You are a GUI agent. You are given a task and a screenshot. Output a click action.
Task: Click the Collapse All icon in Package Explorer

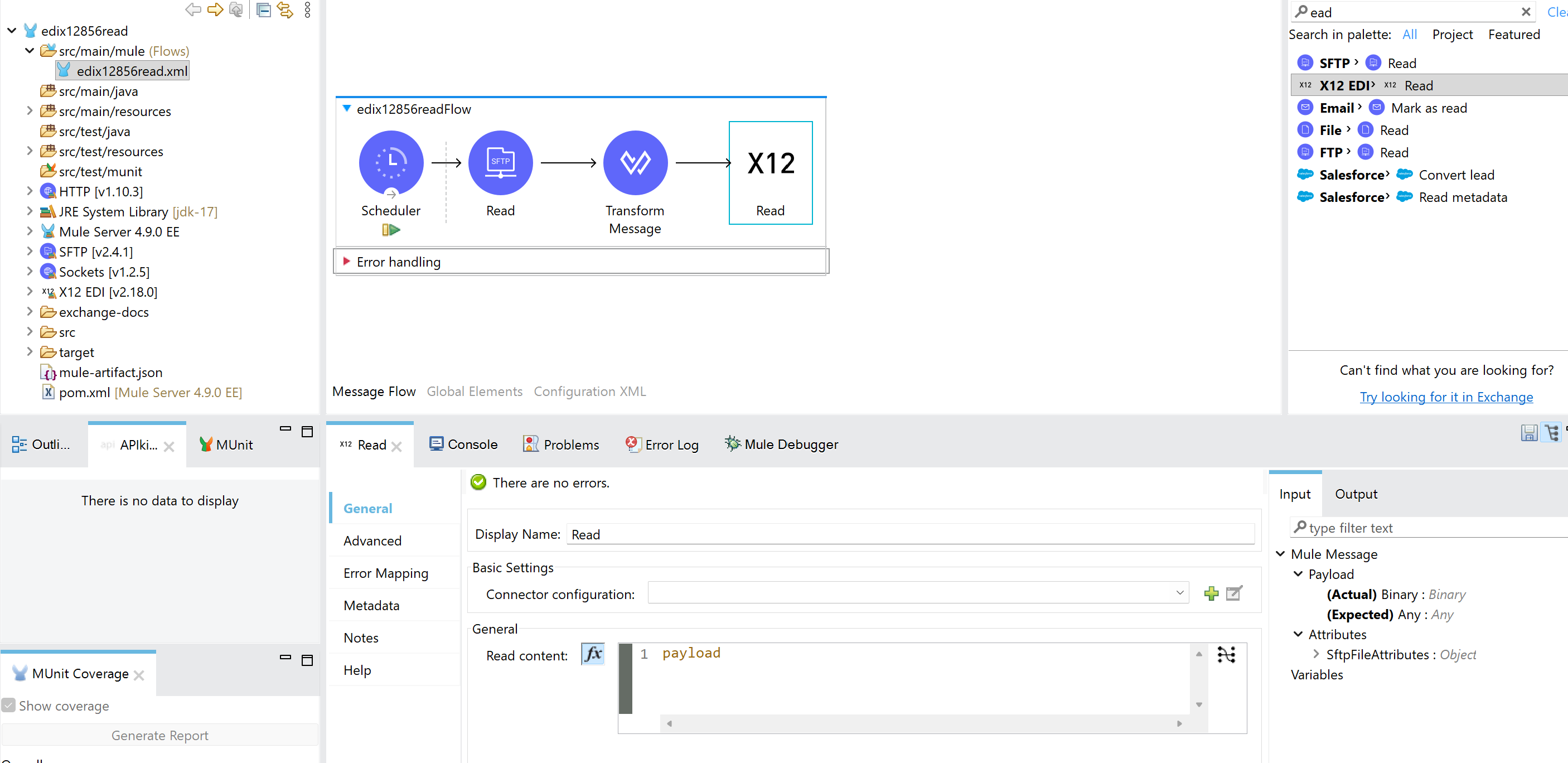click(264, 9)
